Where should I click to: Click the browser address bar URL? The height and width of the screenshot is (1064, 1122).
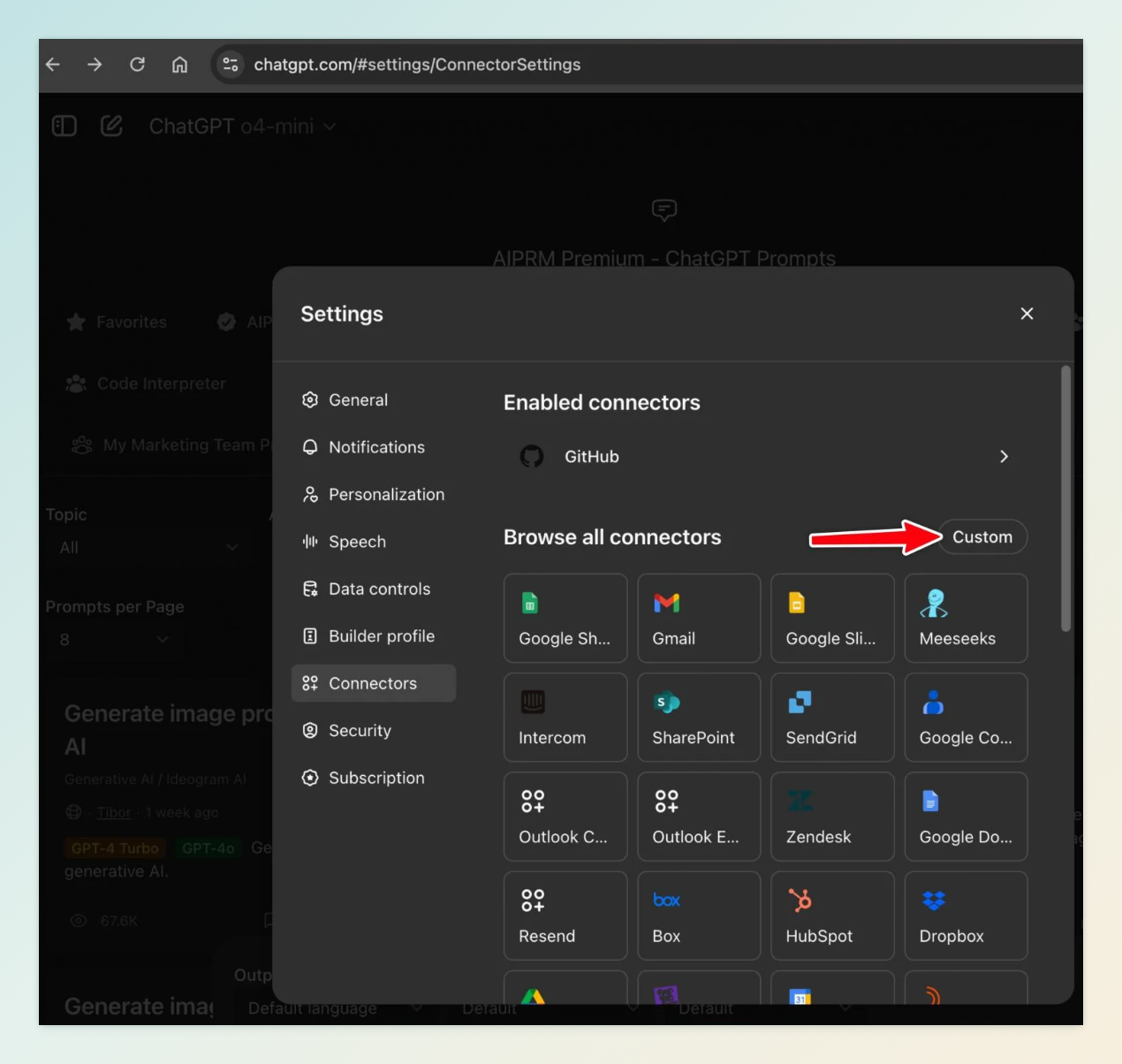click(x=417, y=65)
